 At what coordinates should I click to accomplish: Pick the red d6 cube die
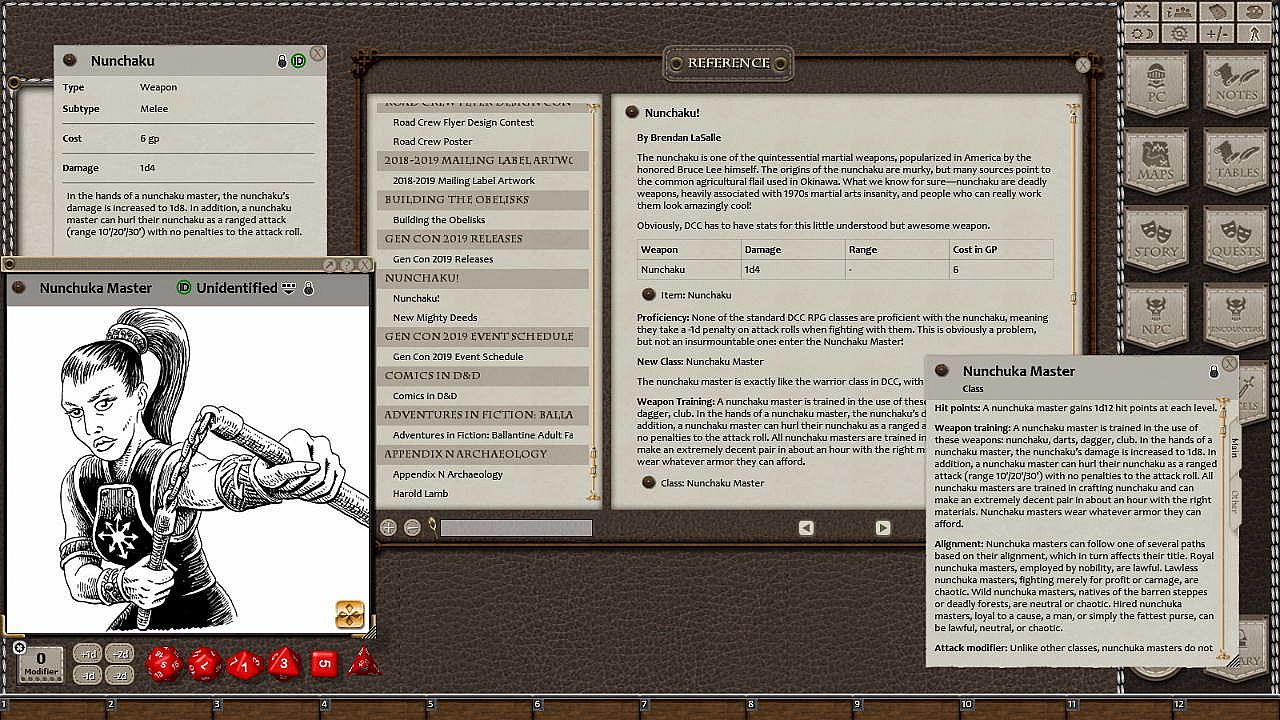tap(323, 664)
